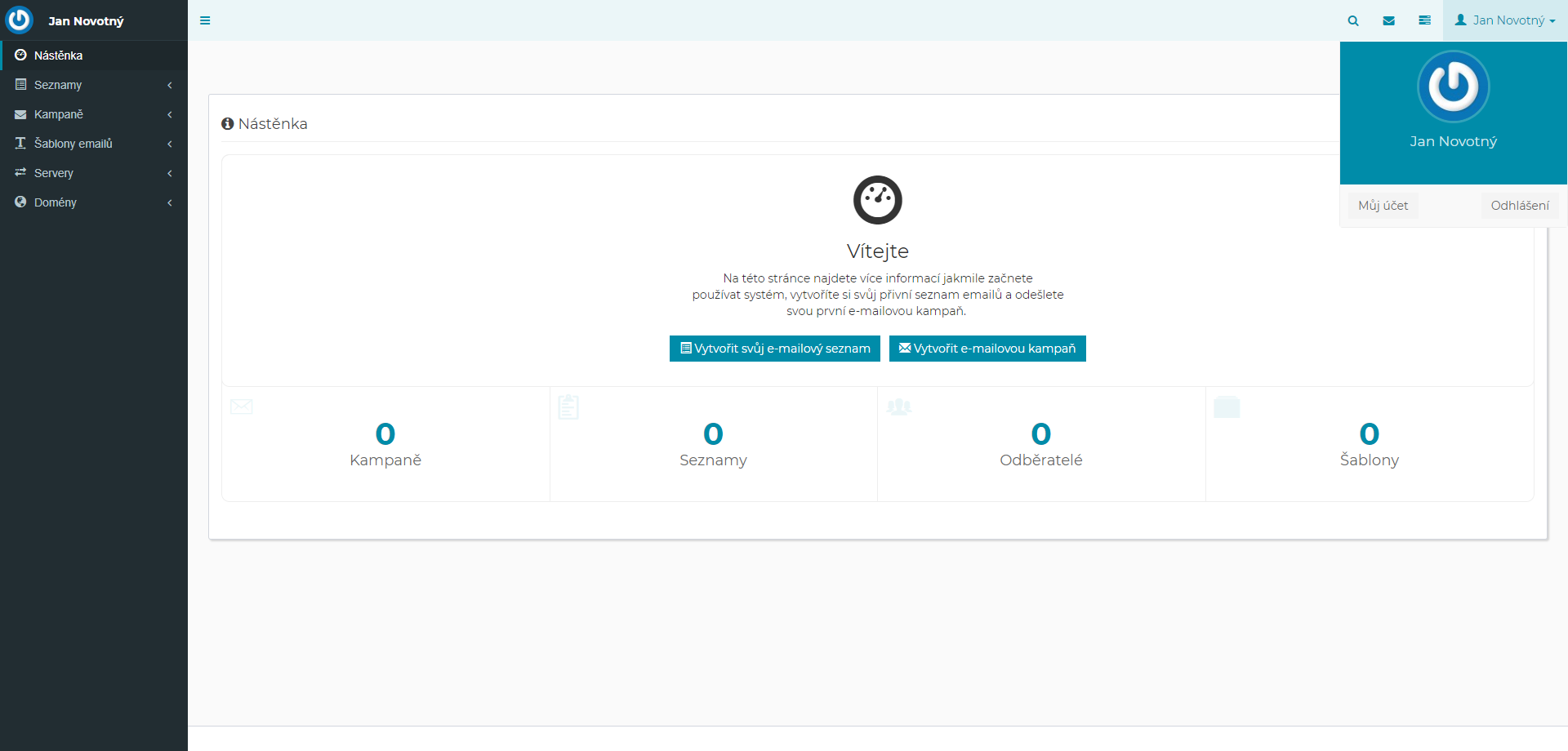Open search via the magnifier icon
The height and width of the screenshot is (751, 1568).
pyautogui.click(x=1353, y=20)
